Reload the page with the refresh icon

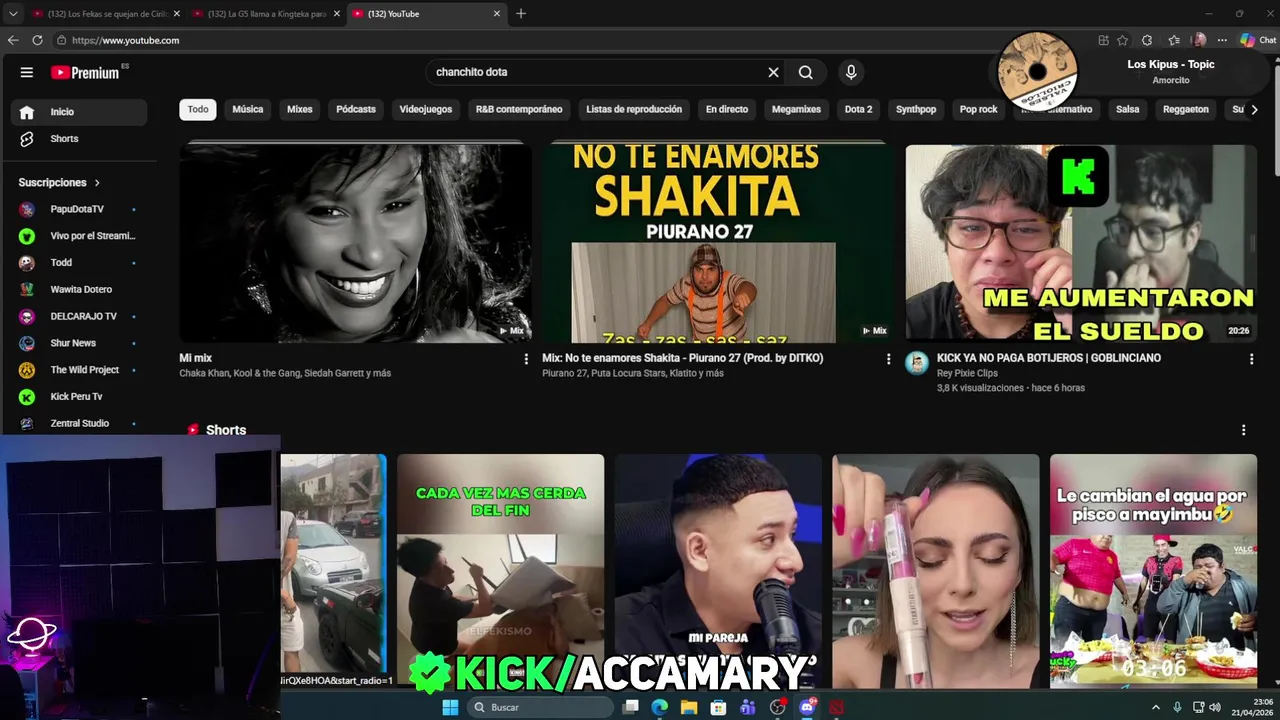pos(37,40)
